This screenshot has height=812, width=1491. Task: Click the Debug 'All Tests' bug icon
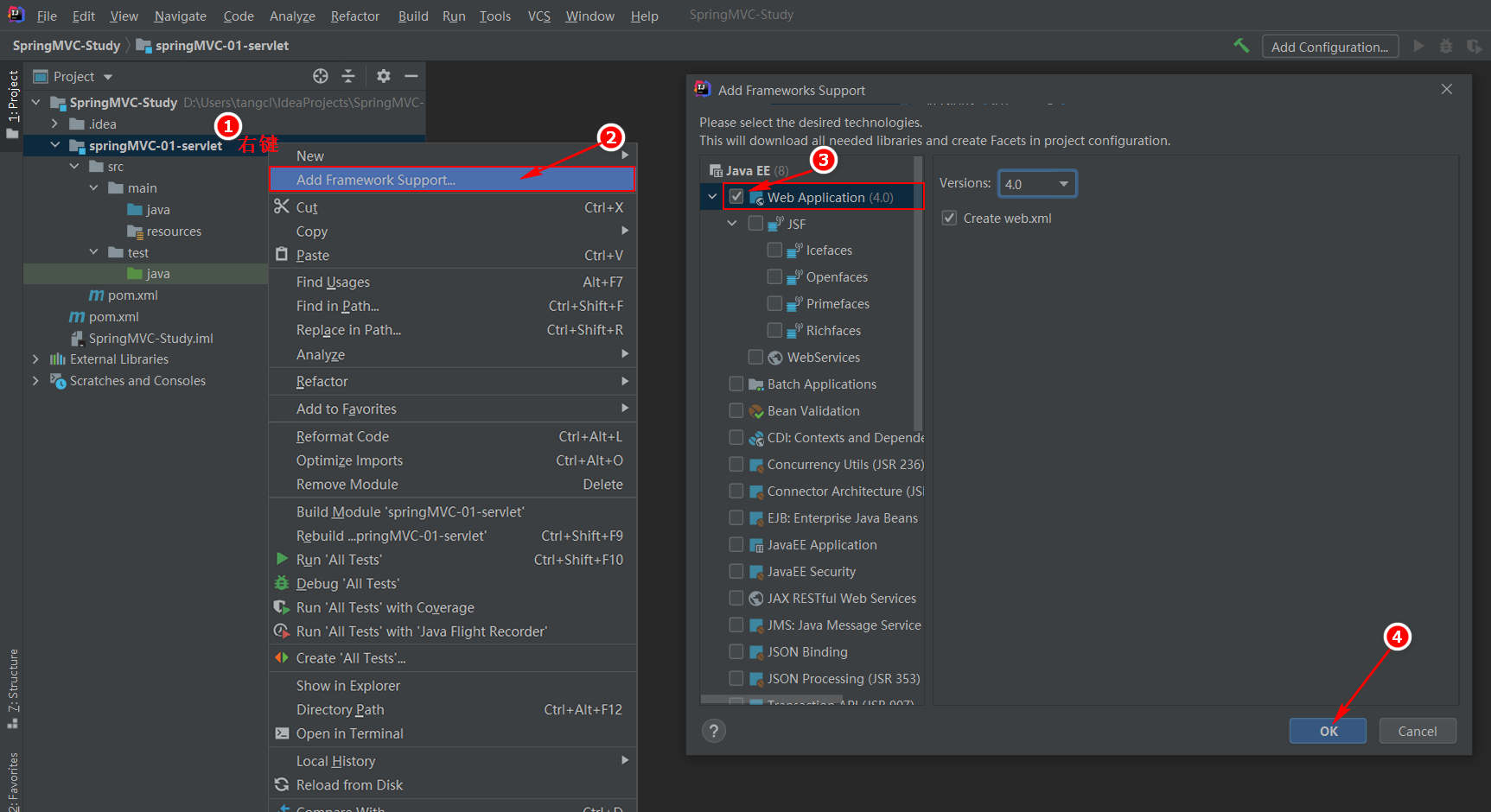point(282,583)
